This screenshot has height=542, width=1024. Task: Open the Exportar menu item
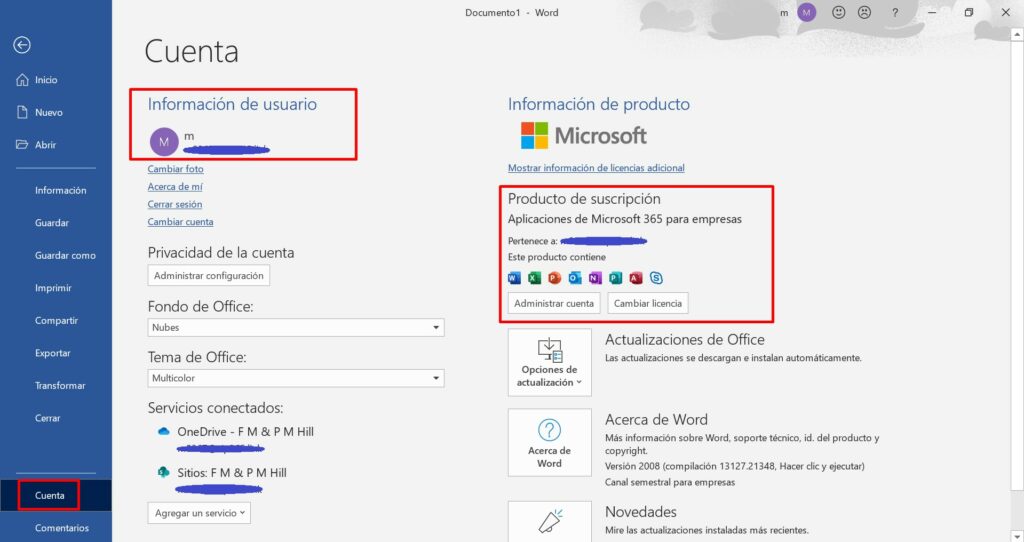[52, 353]
